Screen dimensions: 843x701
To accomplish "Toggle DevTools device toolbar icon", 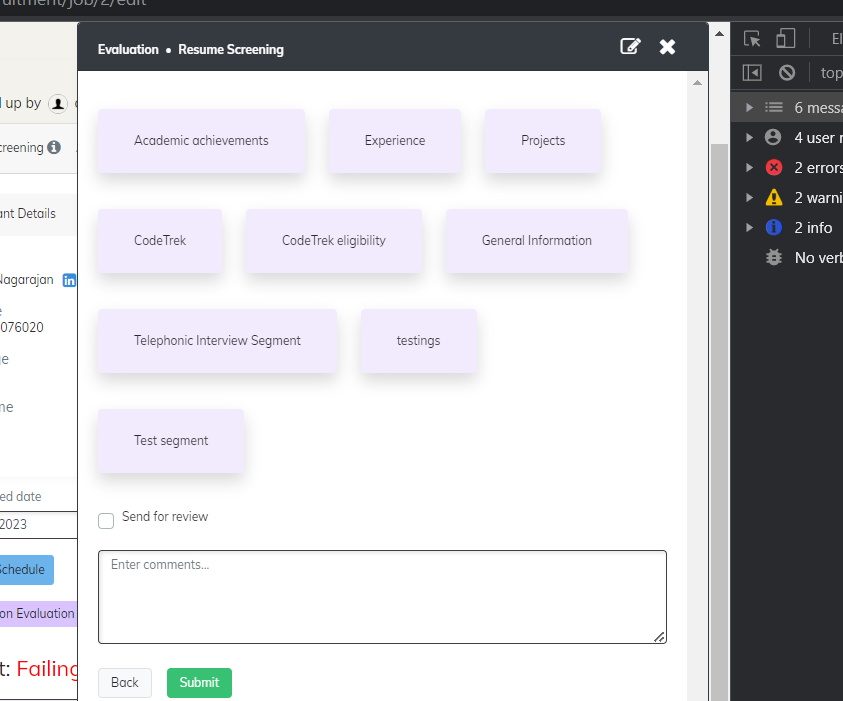I will 785,39.
